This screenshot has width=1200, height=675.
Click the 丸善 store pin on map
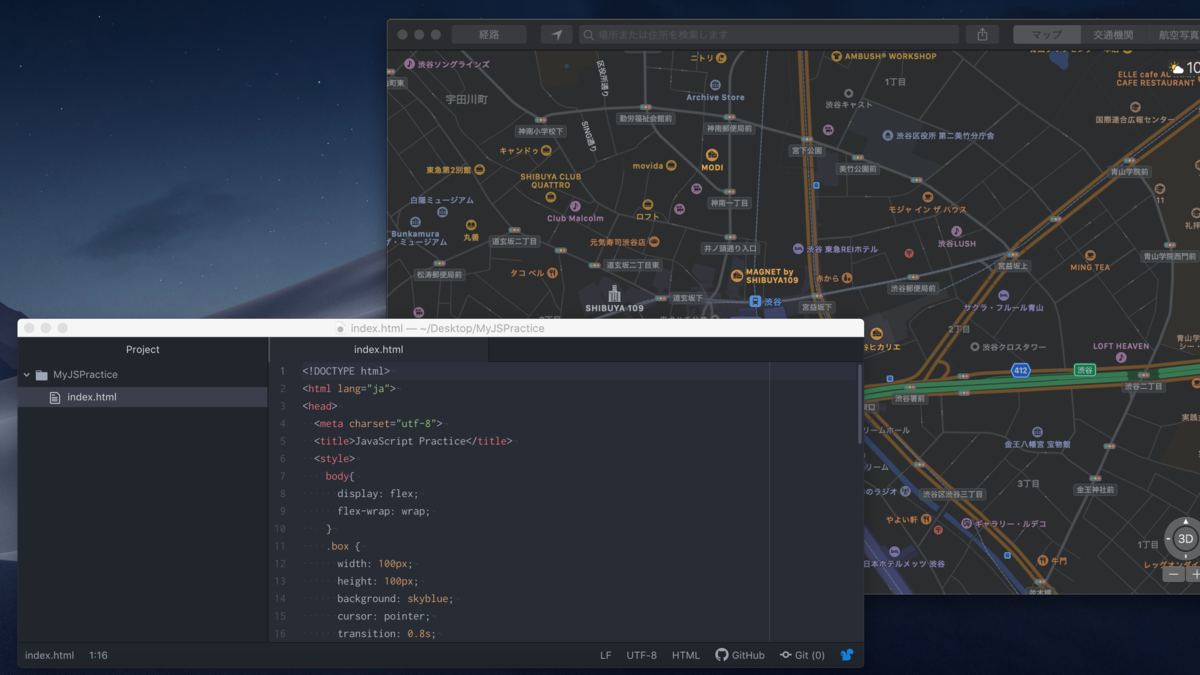(x=471, y=226)
